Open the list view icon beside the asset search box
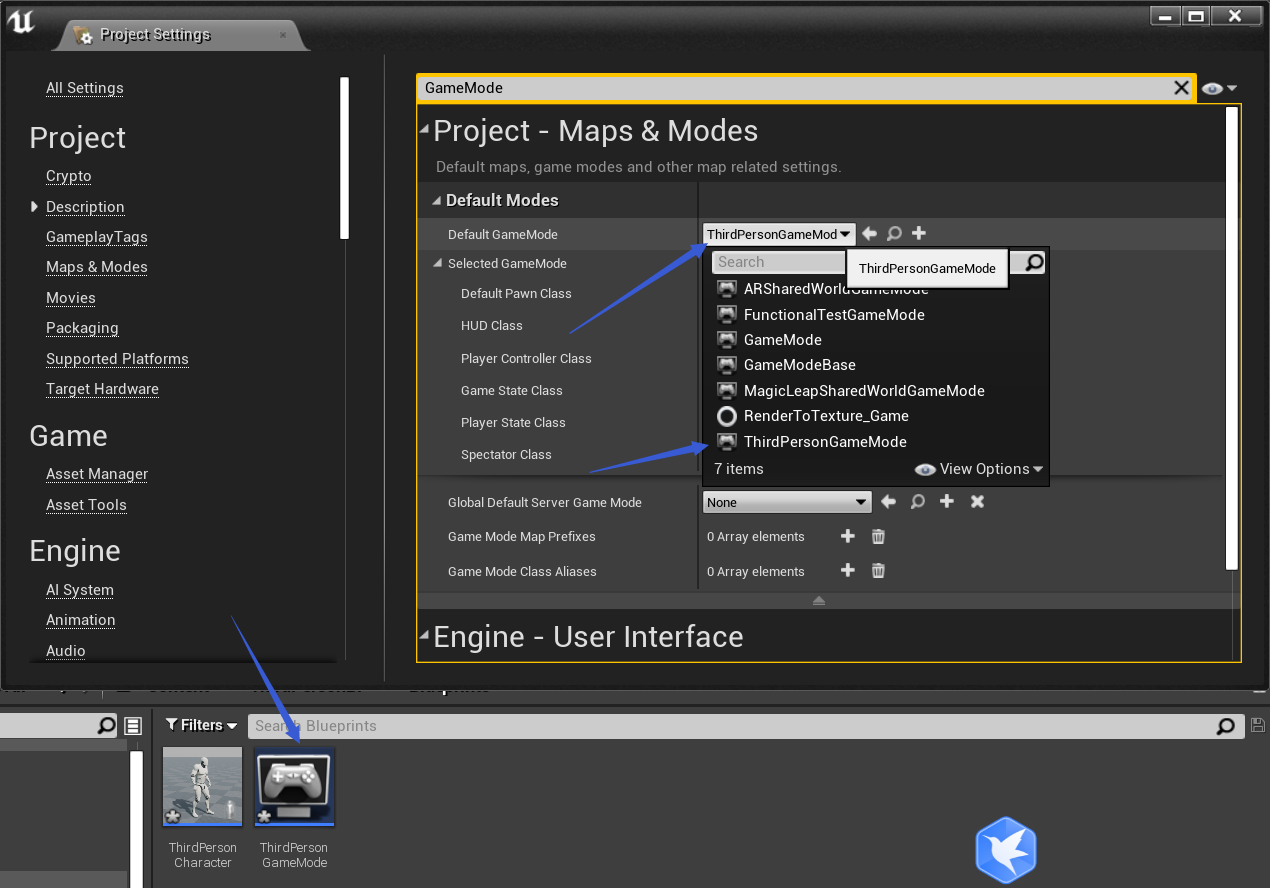 [133, 726]
